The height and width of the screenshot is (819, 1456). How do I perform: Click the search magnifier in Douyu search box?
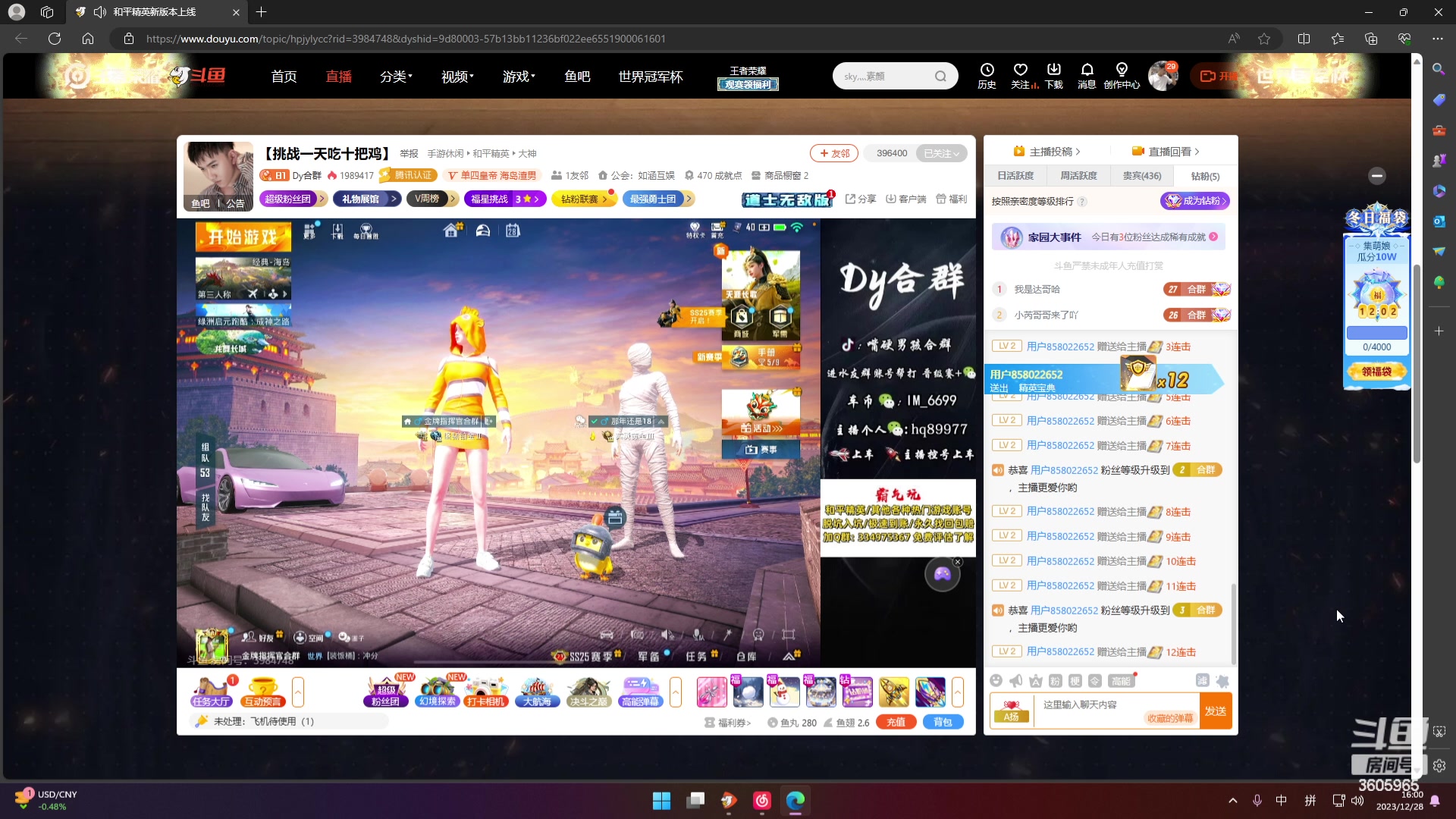(940, 76)
